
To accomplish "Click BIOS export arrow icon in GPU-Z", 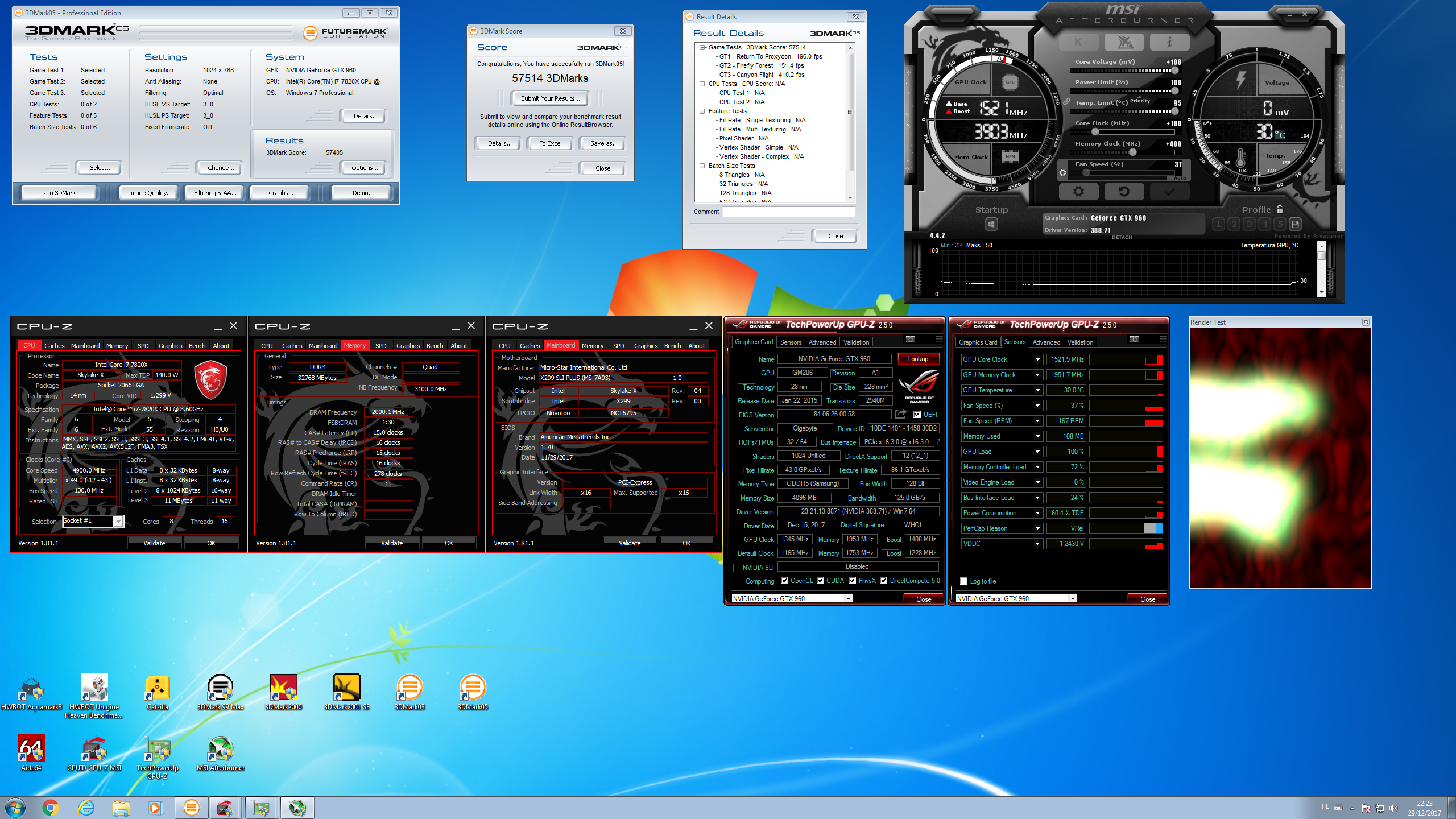I will coord(900,414).
